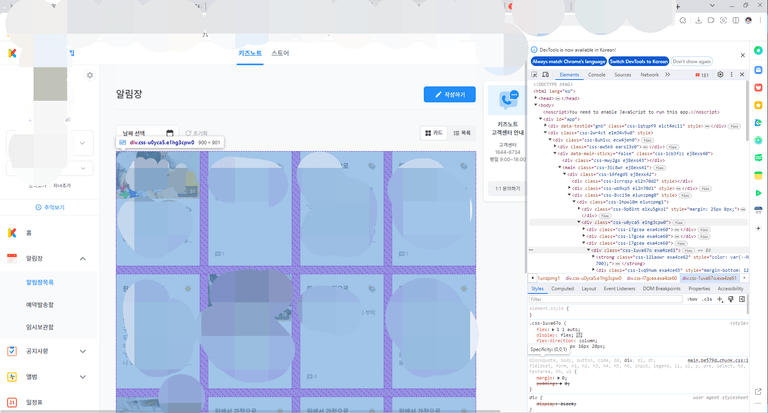Open DevTools settings gear
This screenshot has height=413, width=768.
point(720,74)
